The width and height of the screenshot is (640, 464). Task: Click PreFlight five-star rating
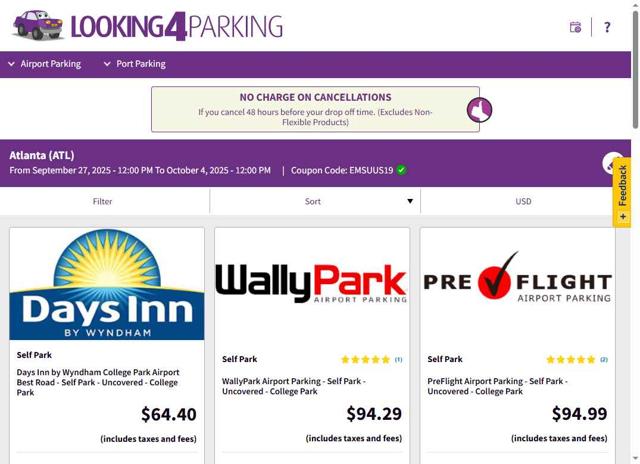point(570,359)
